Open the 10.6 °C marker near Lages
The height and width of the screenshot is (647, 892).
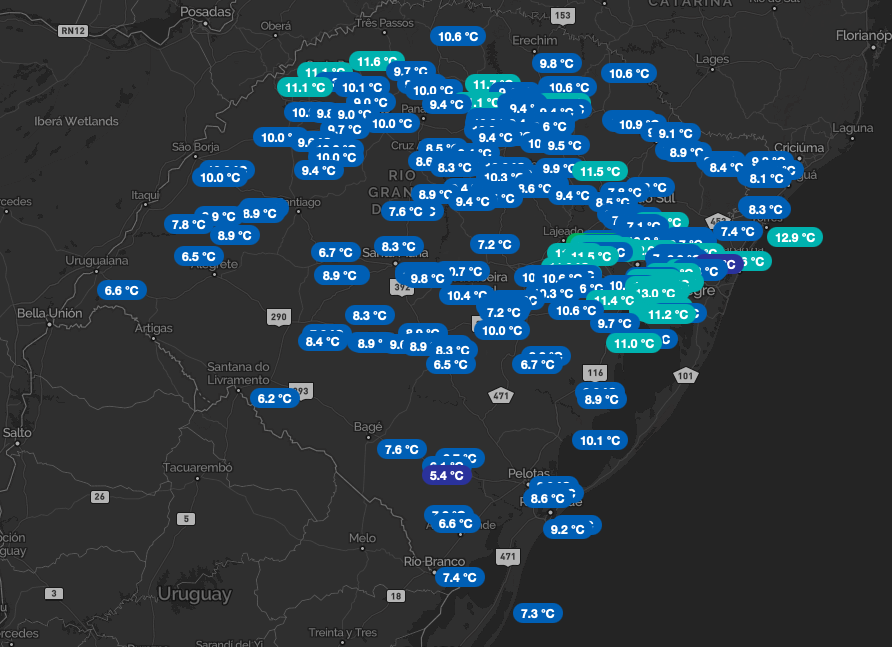point(629,73)
